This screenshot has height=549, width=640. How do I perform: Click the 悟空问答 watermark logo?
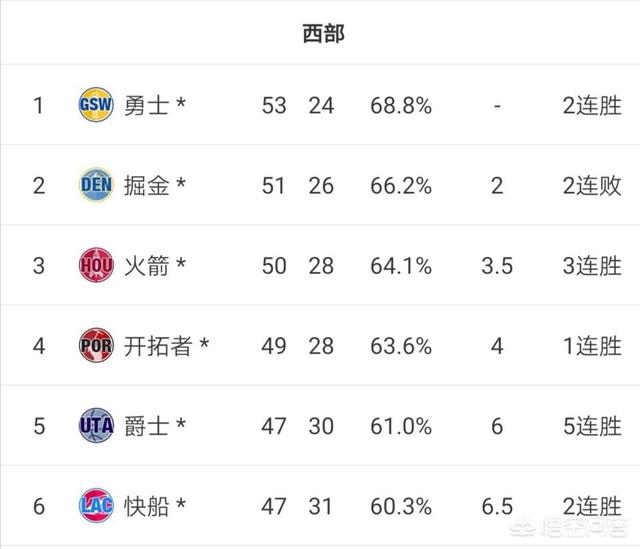[569, 527]
